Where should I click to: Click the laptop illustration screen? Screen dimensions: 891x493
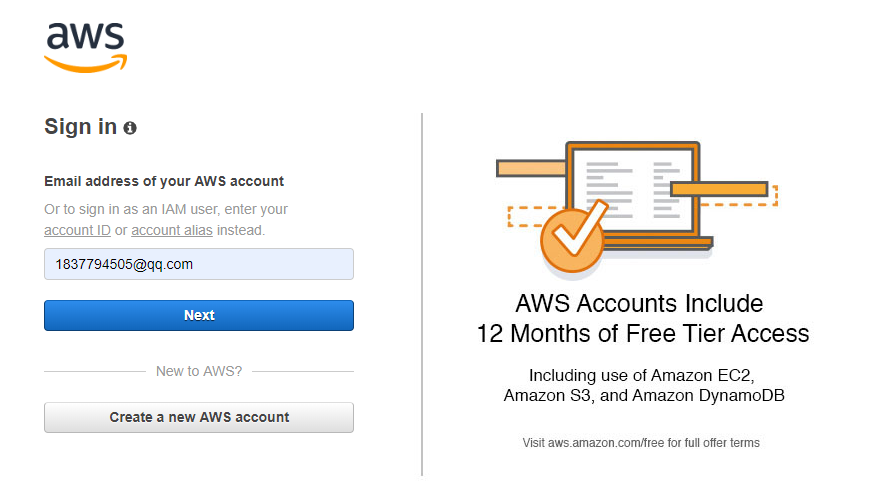633,190
